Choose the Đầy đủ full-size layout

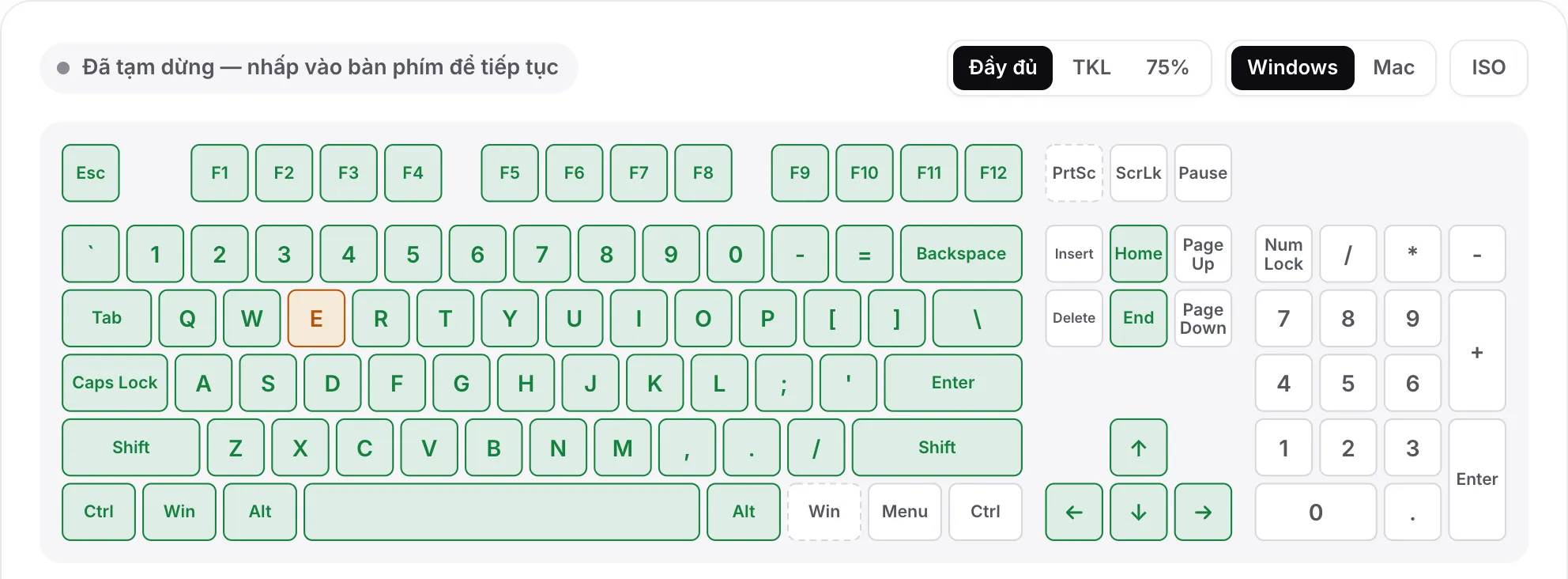tap(1002, 67)
